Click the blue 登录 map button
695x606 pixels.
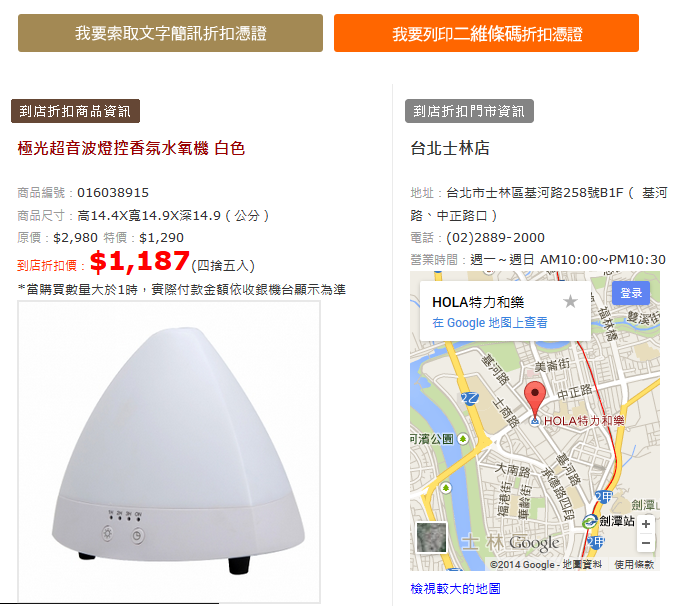tap(631, 293)
